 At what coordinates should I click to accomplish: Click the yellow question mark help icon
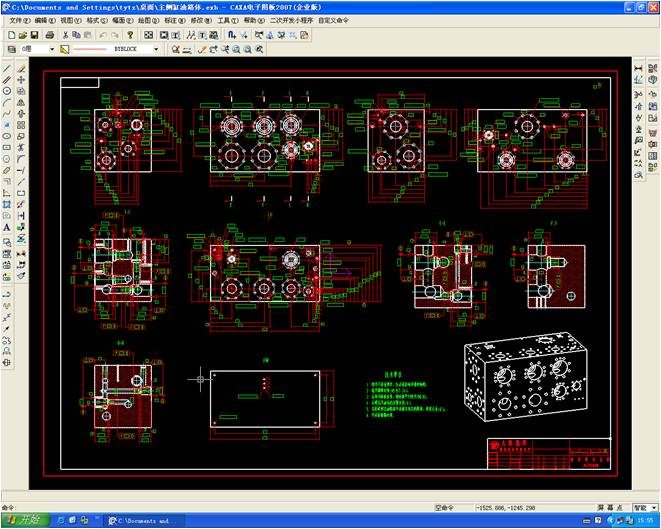point(130,35)
